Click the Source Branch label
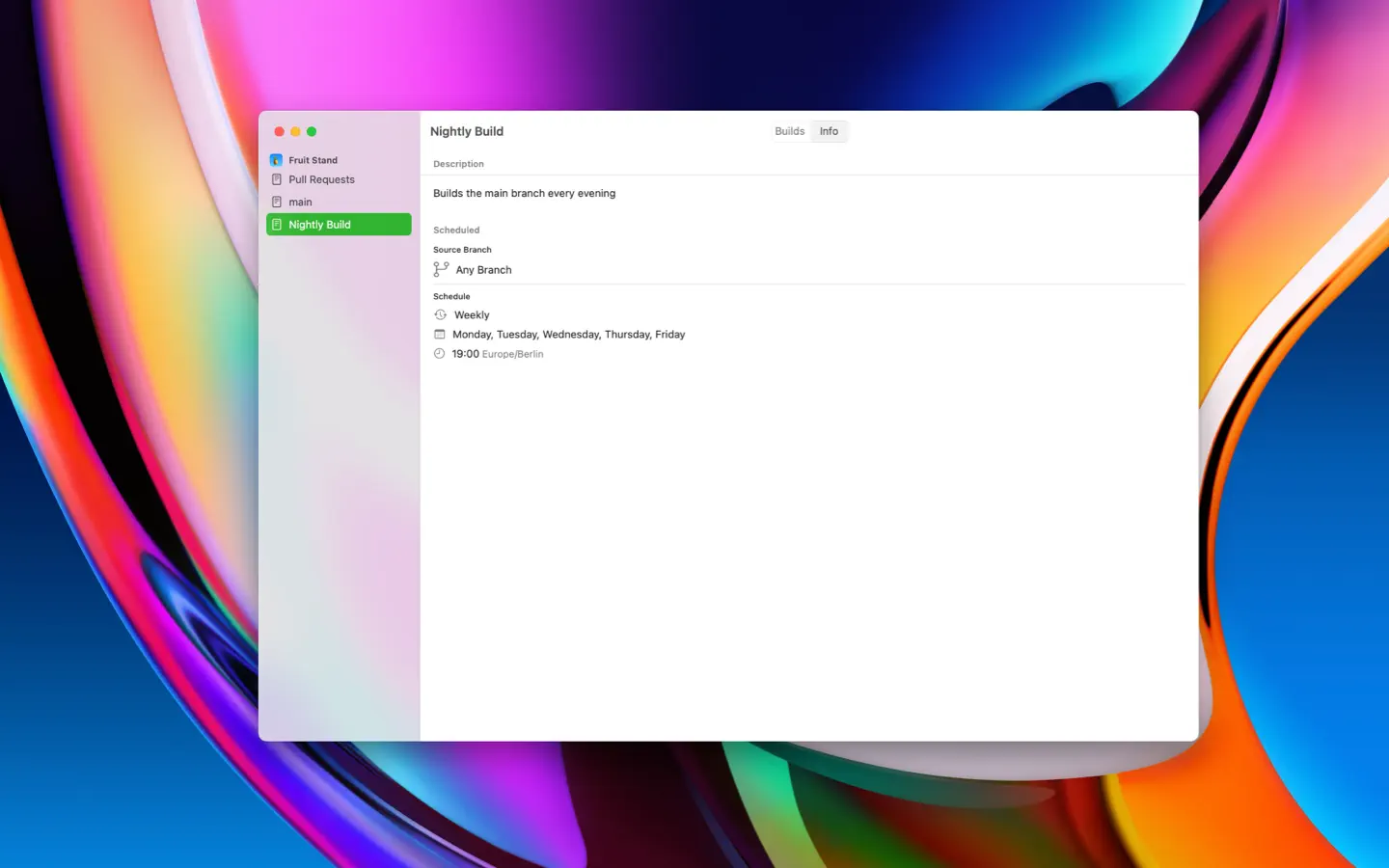This screenshot has width=1389, height=868. click(x=462, y=250)
